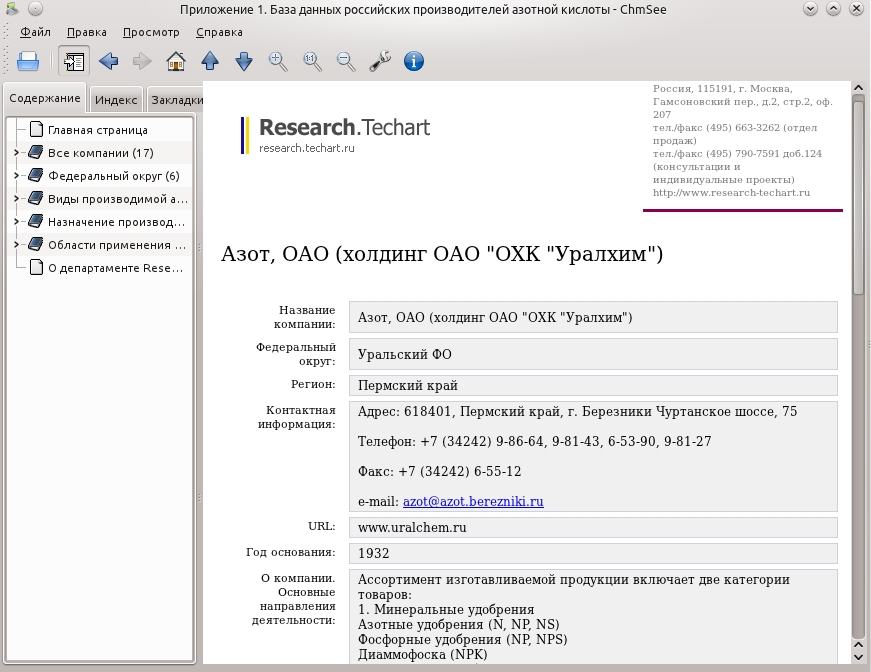Screen dimensions: 871x672
Task: Expand the Виды производимой node
Action: [x=17, y=198]
